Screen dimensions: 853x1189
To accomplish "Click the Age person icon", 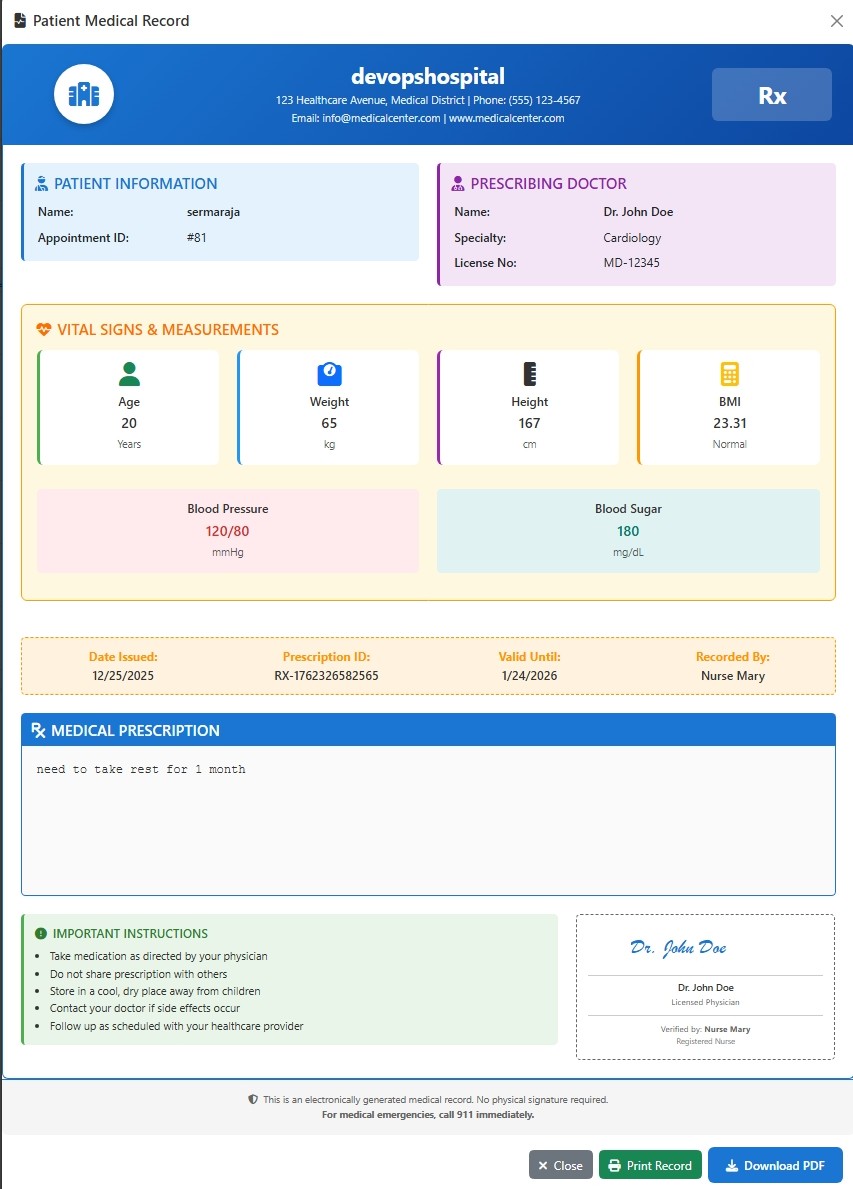I will tap(129, 374).
